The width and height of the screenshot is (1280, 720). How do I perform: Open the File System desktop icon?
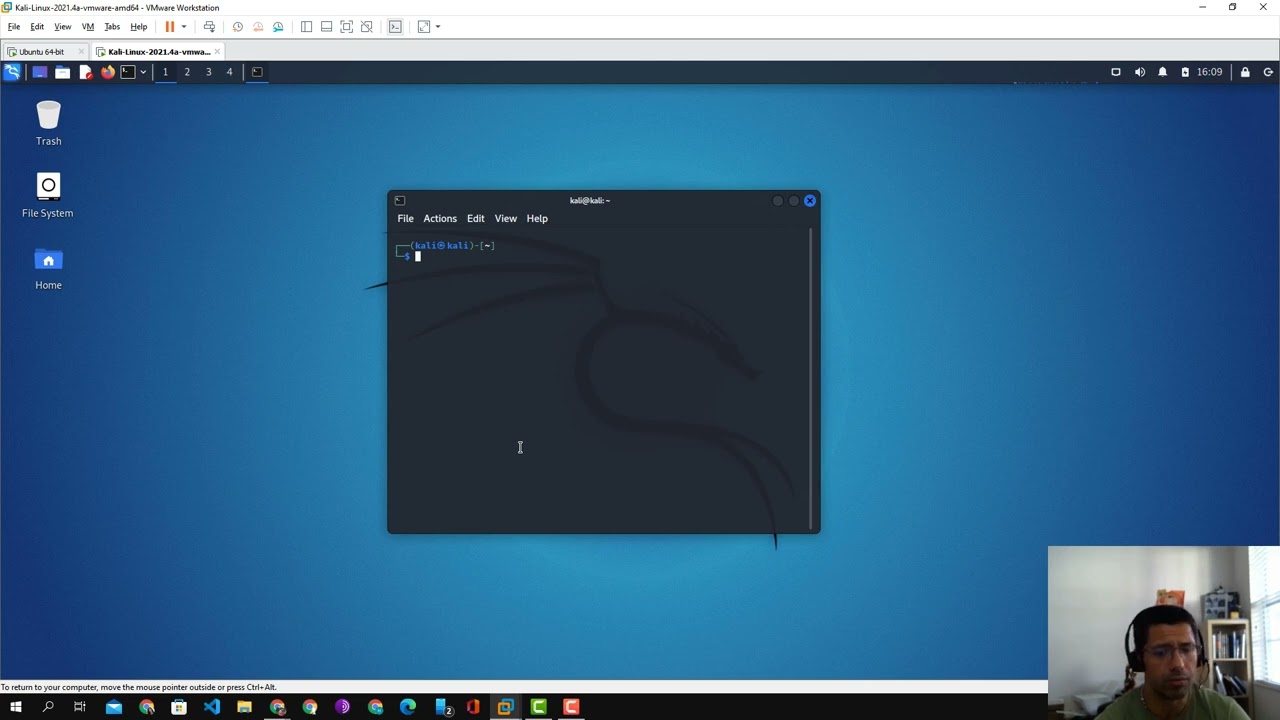48,195
